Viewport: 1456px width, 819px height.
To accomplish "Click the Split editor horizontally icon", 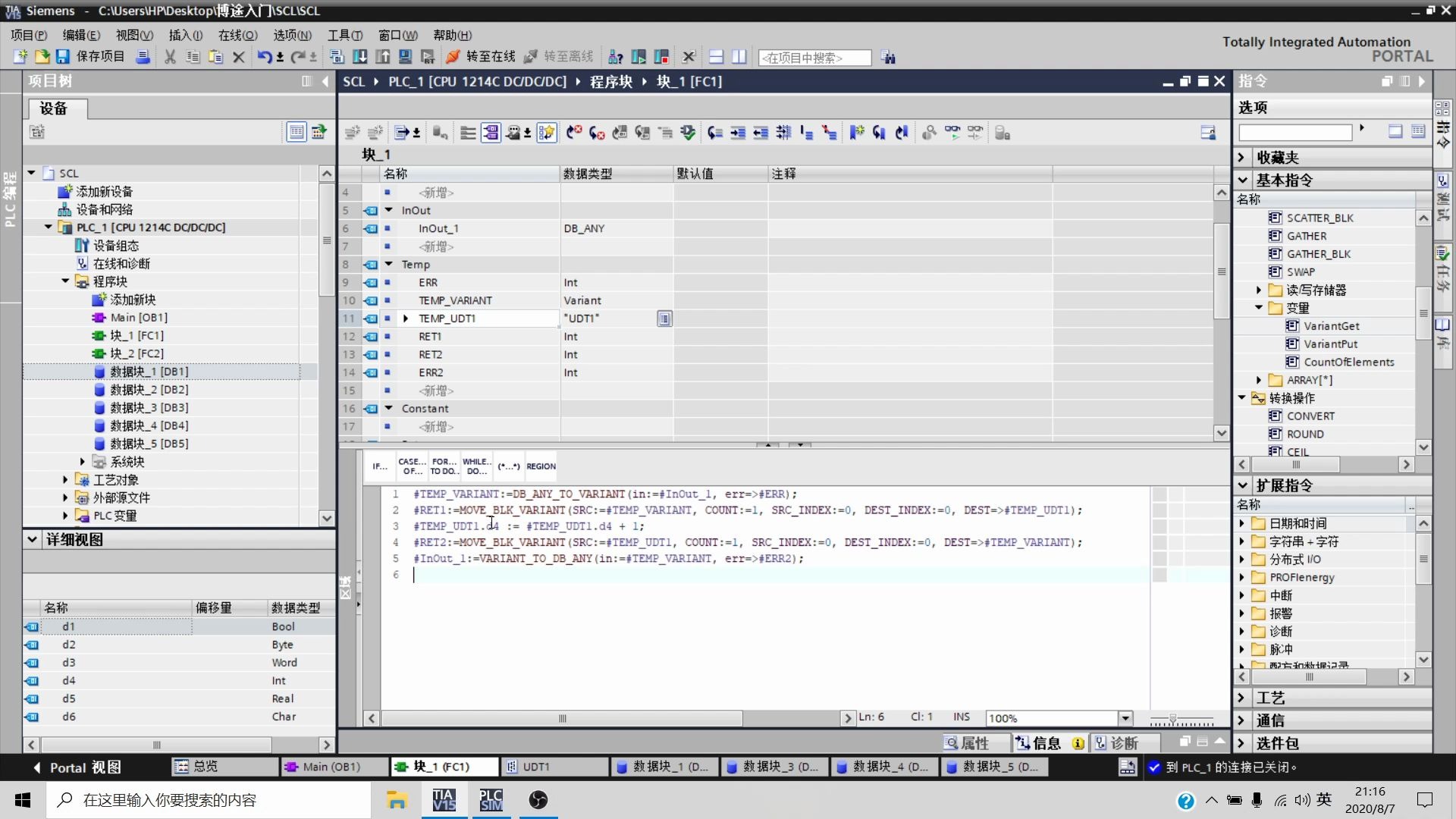I will 716,57.
